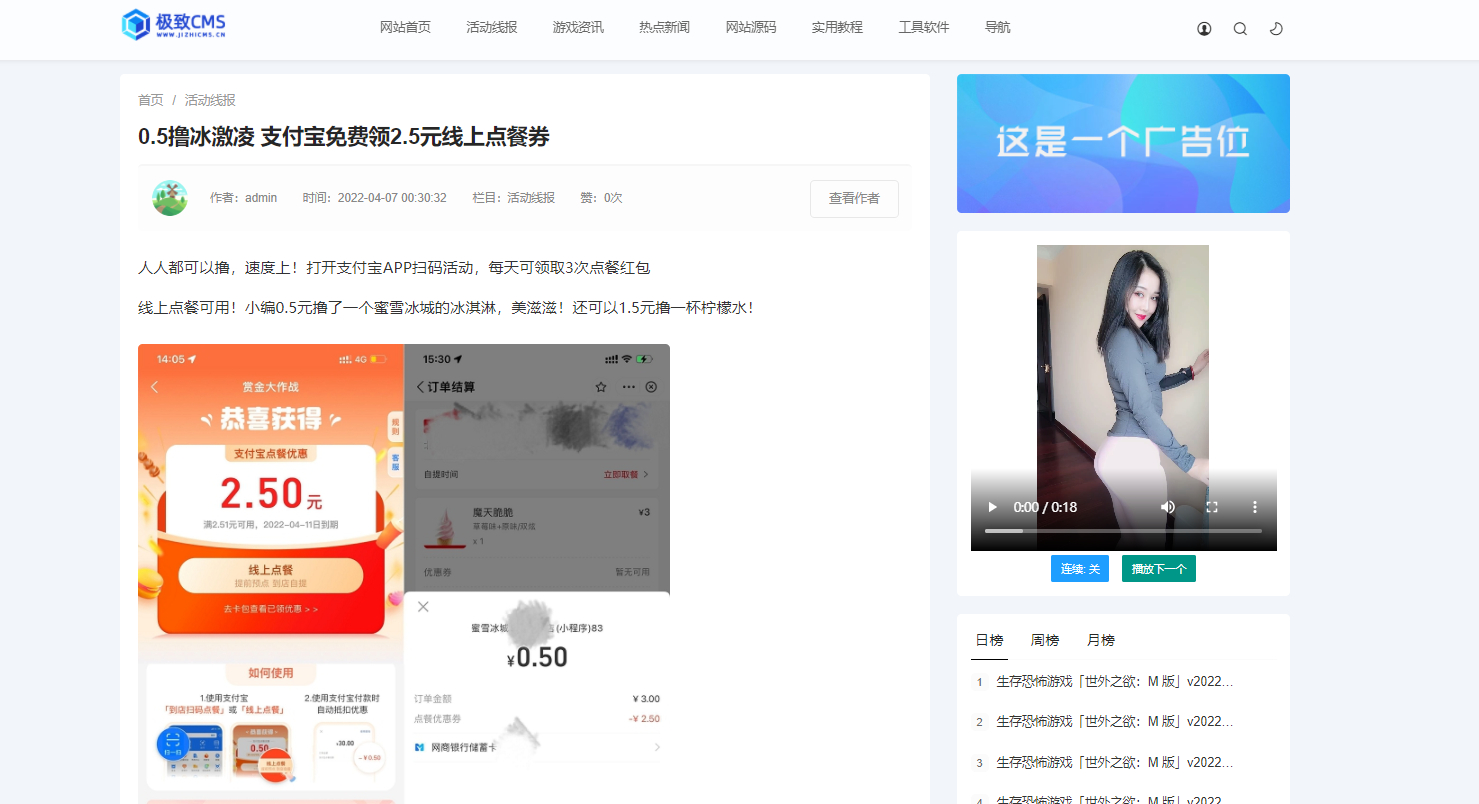
Task: Click the 播放下一个 button
Action: [x=1159, y=568]
